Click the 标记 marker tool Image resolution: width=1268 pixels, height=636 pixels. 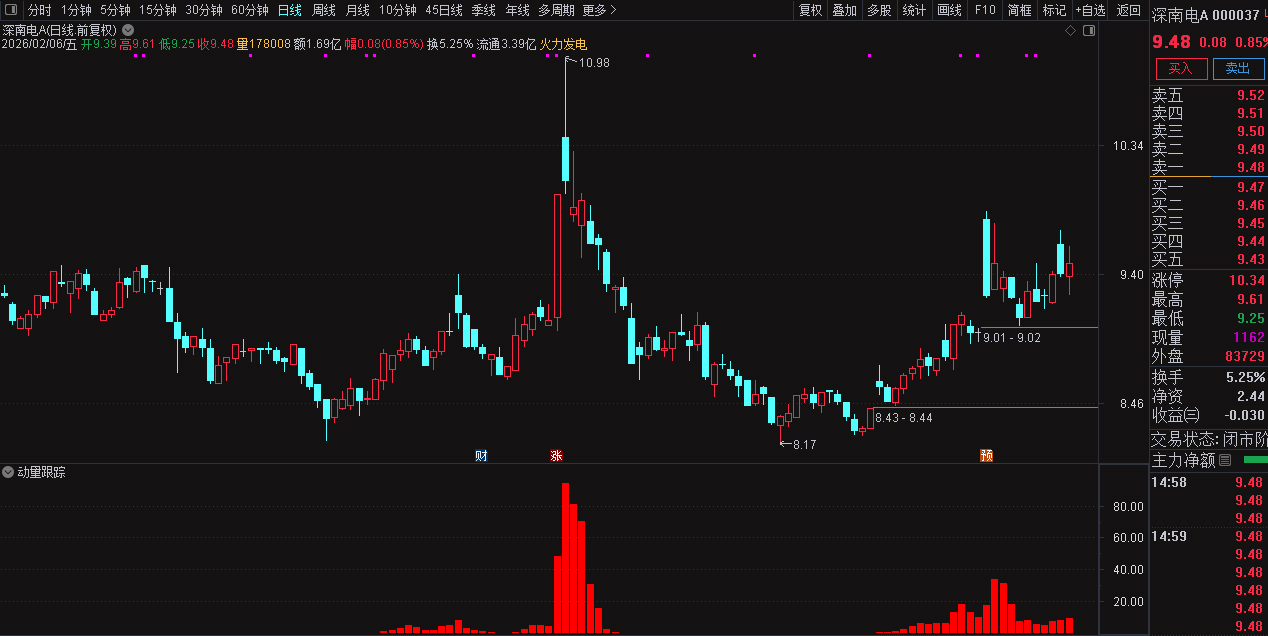[x=1054, y=10]
